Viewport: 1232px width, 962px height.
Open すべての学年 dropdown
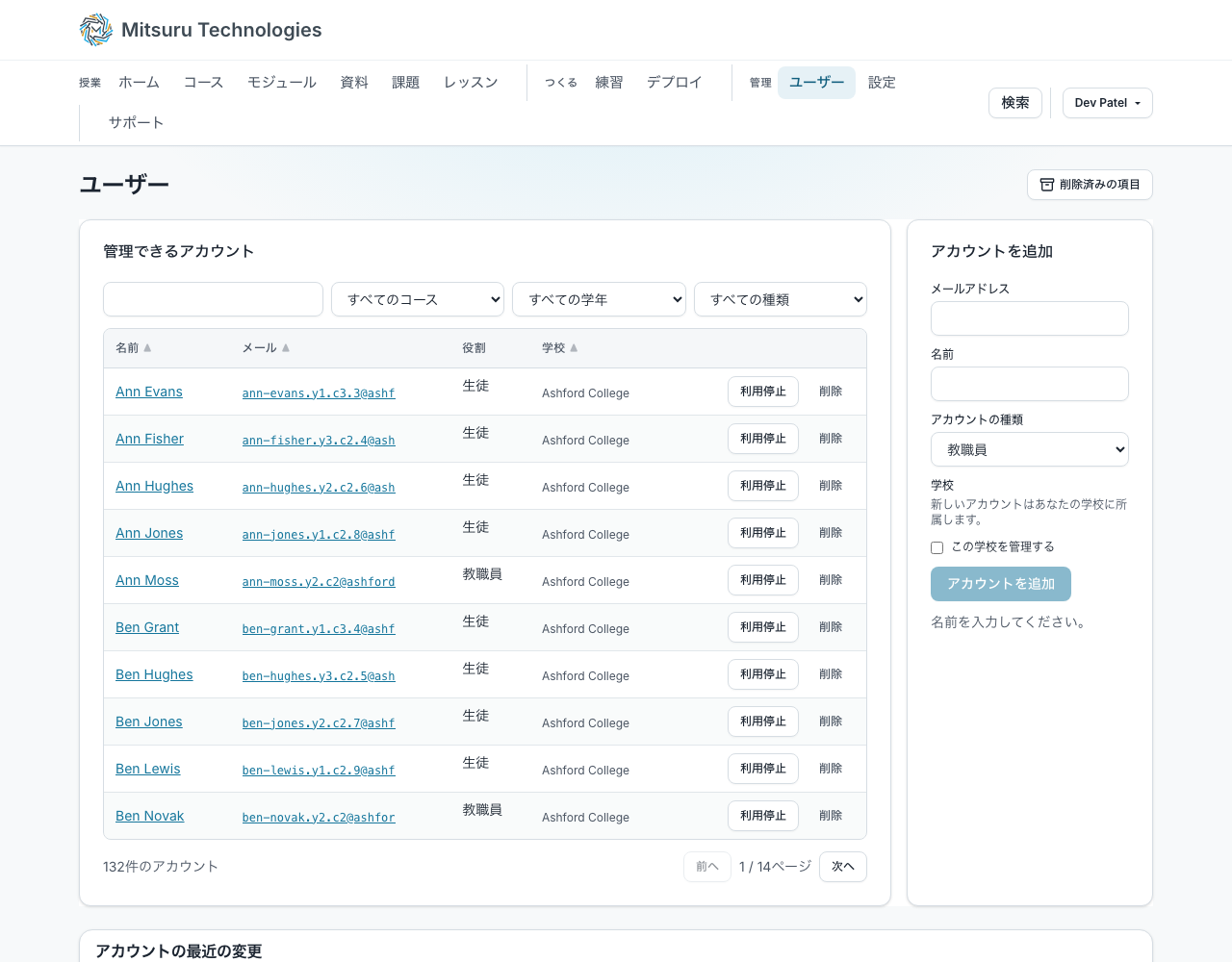pos(599,299)
